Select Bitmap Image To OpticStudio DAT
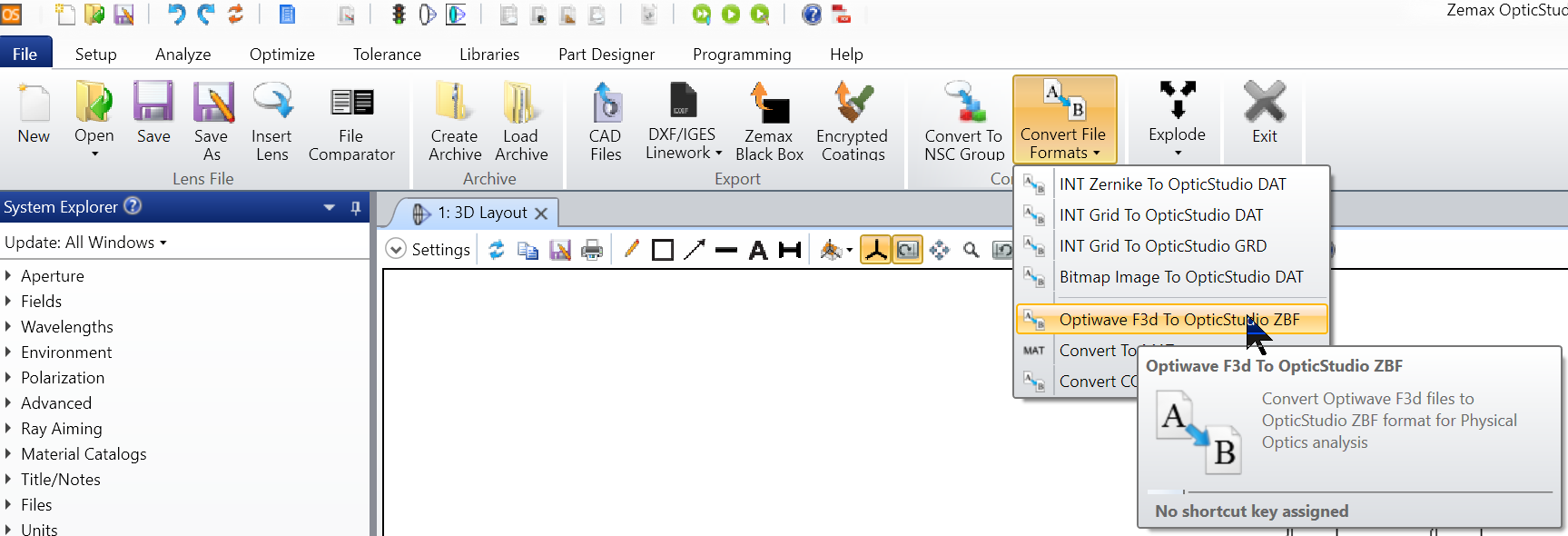The height and width of the screenshot is (536, 1568). pyautogui.click(x=1171, y=277)
